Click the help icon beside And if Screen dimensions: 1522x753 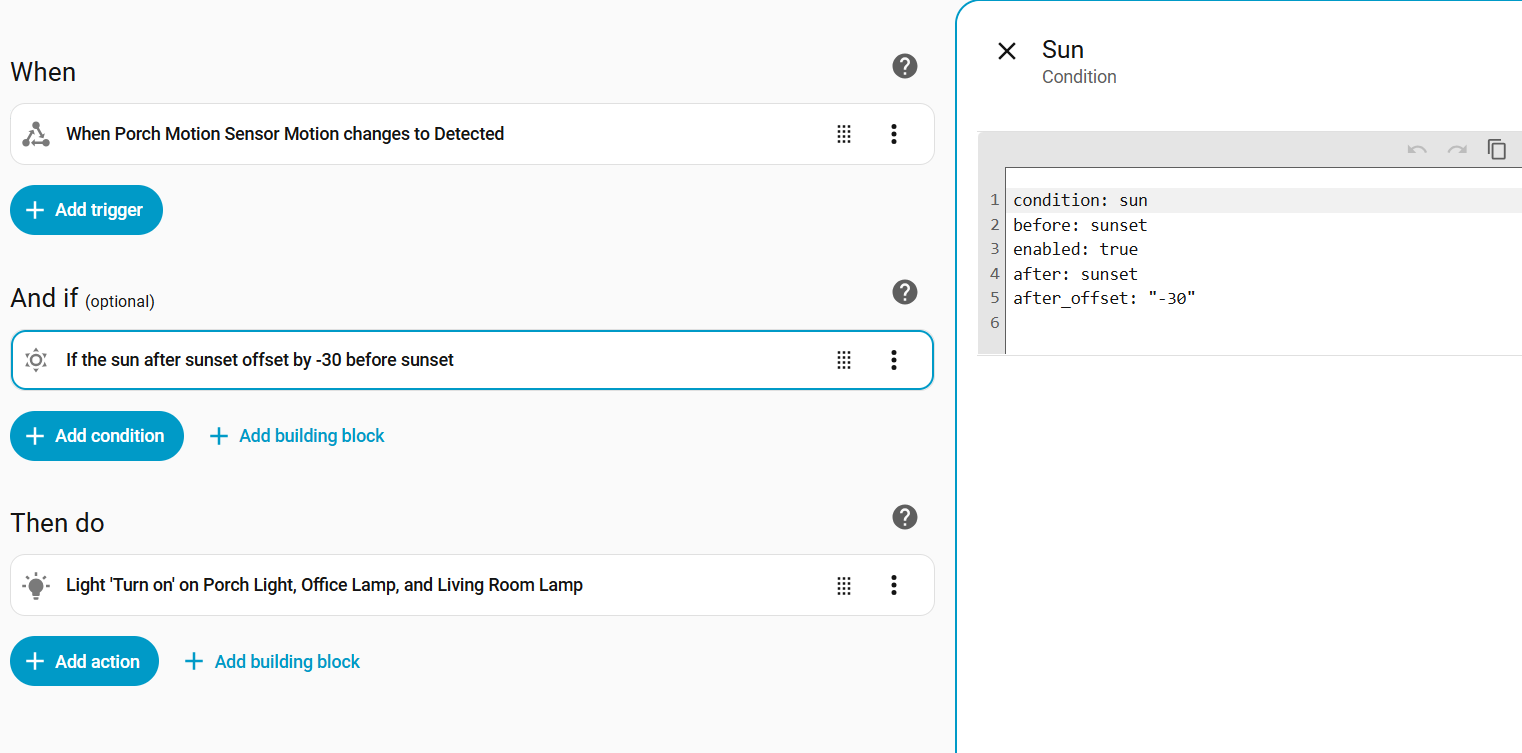pyautogui.click(x=905, y=292)
